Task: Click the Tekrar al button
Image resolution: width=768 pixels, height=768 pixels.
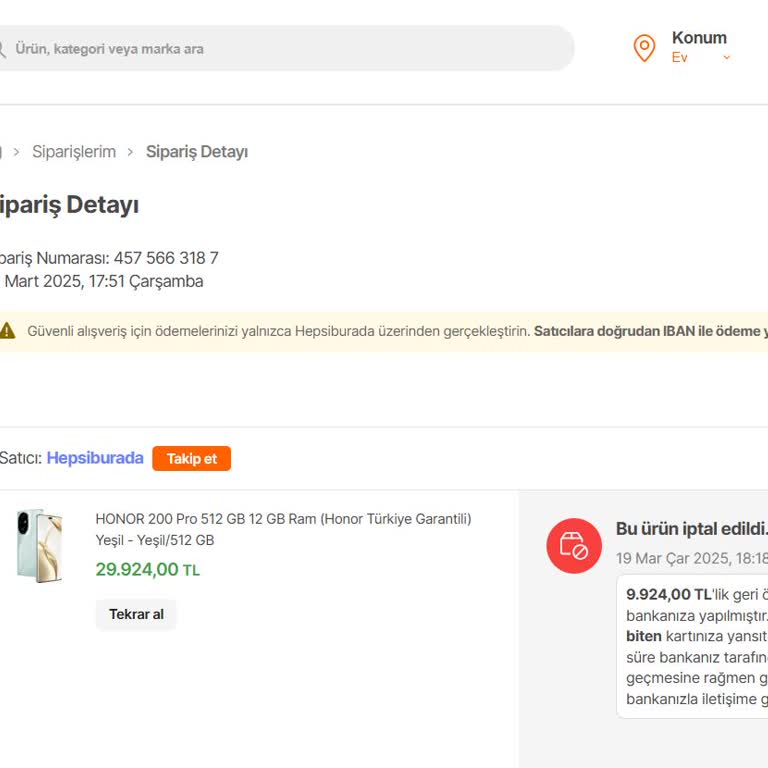Action: click(136, 614)
